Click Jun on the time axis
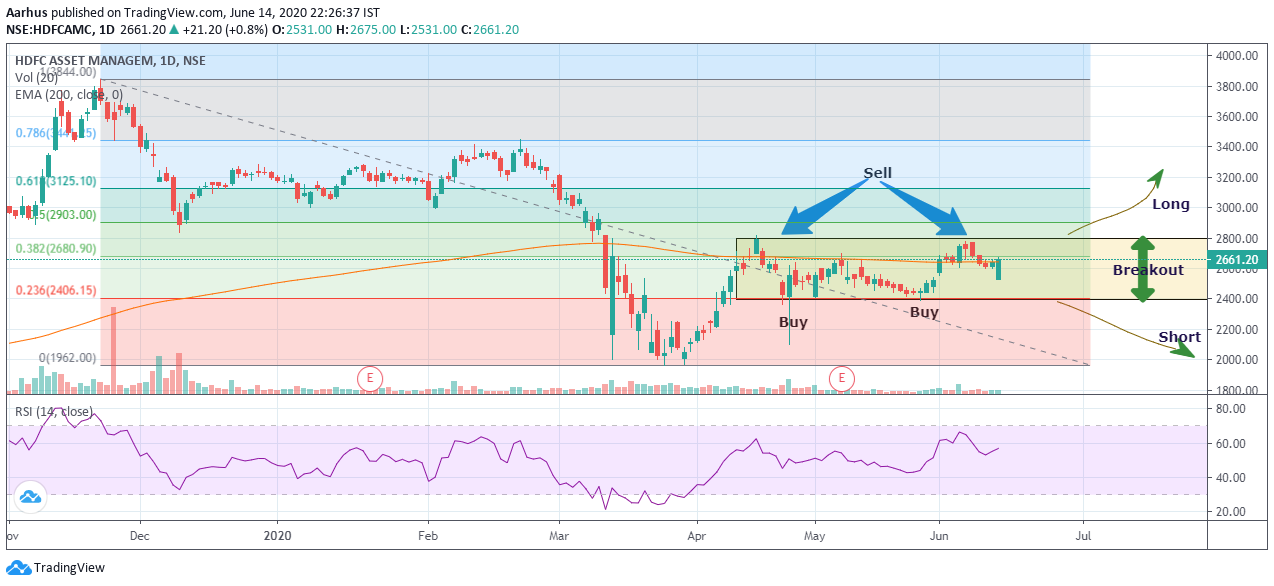 pos(940,534)
